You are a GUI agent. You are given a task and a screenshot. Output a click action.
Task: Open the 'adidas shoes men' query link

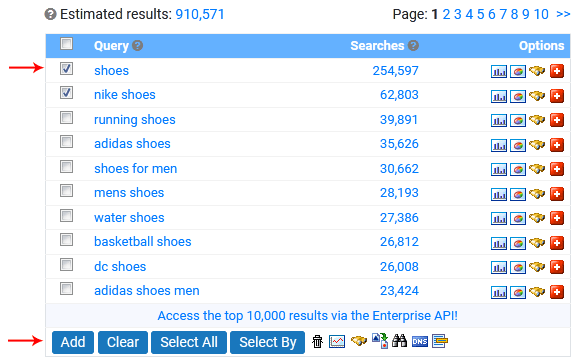147,291
